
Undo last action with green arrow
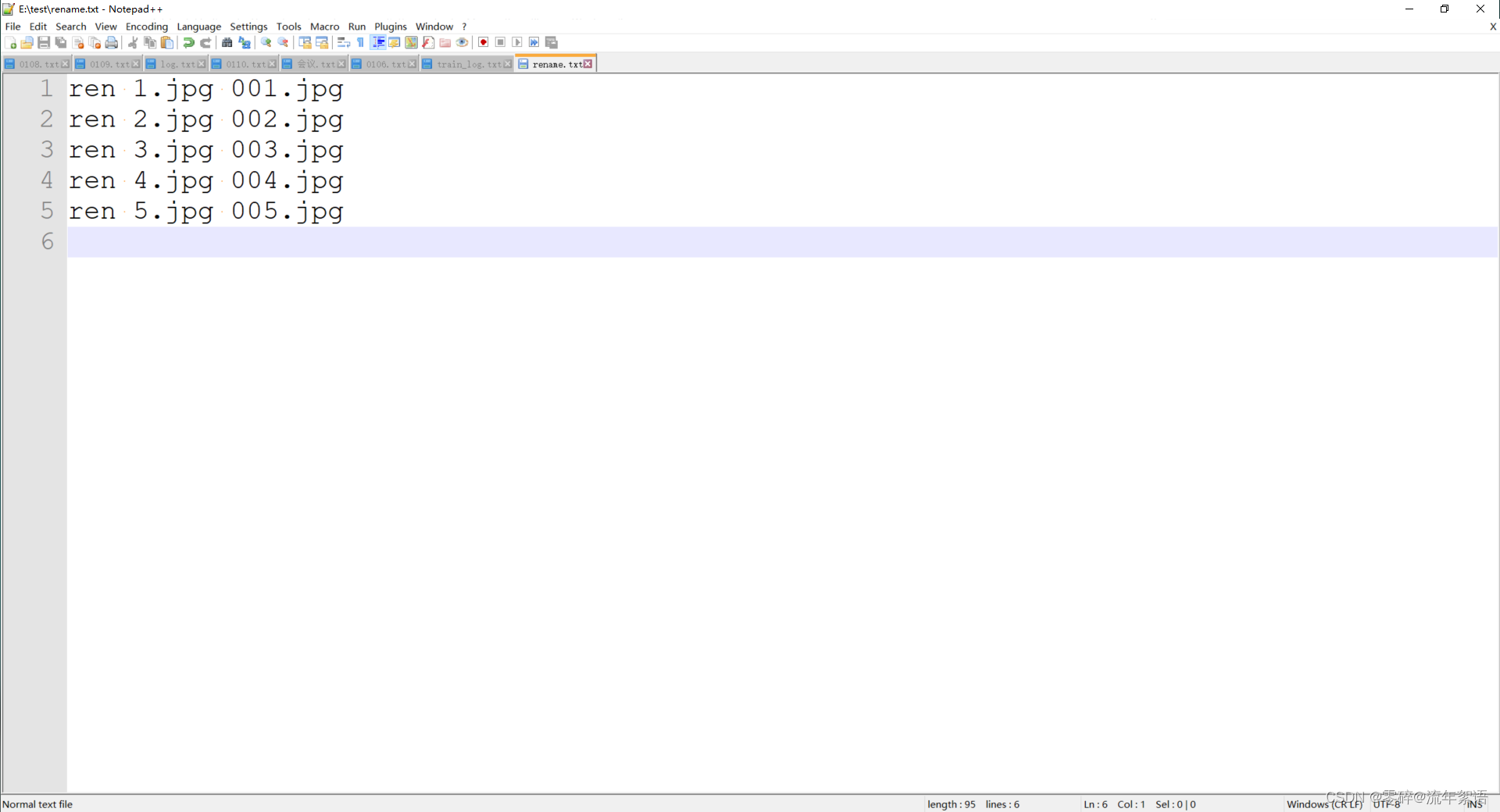tap(188, 43)
